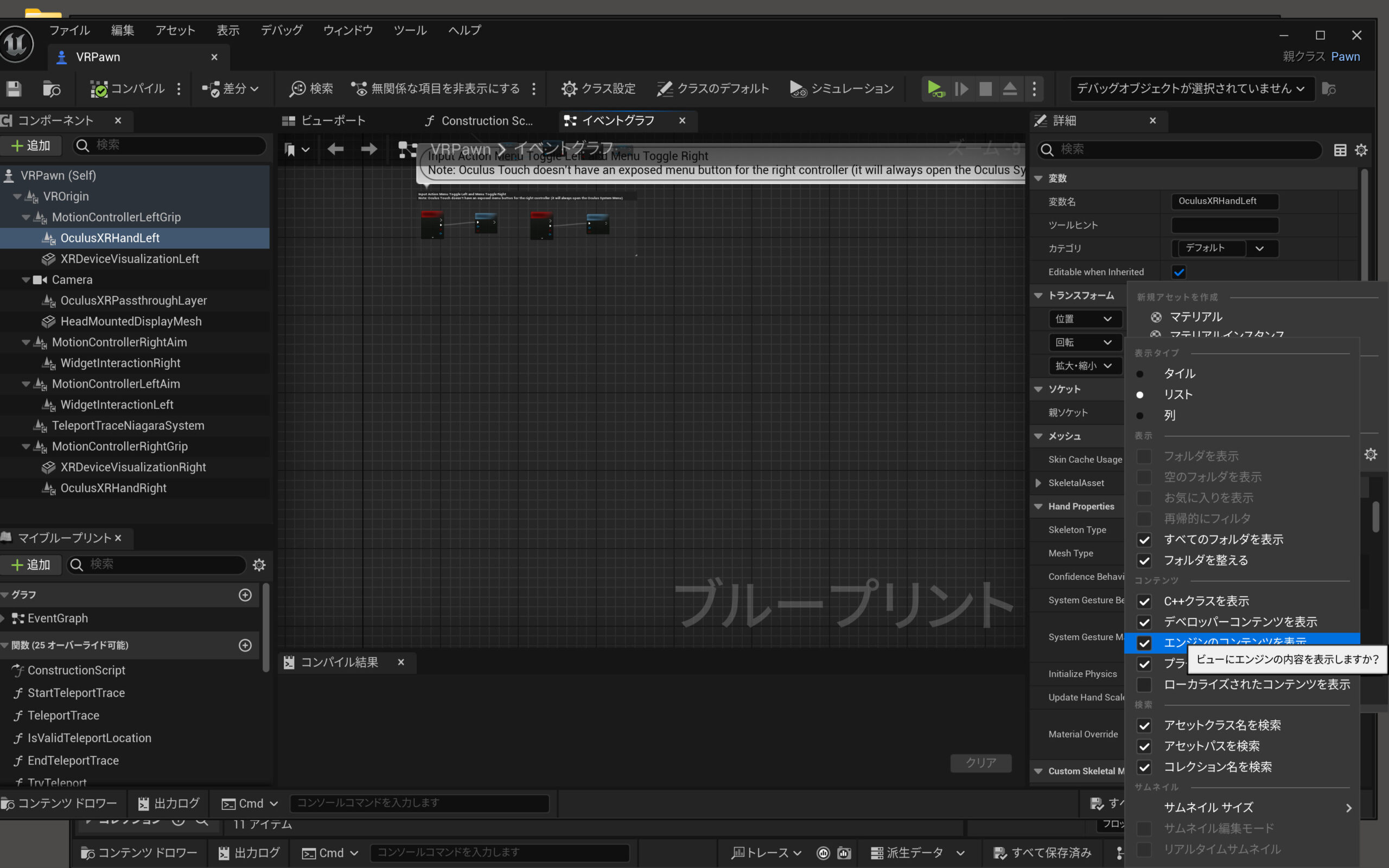The image size is (1389, 868).
Task: Click the graph navigate-back arrow
Action: click(335, 149)
